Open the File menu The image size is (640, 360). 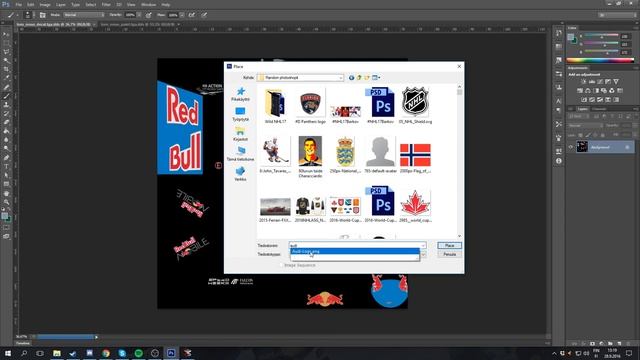[x=18, y=4]
